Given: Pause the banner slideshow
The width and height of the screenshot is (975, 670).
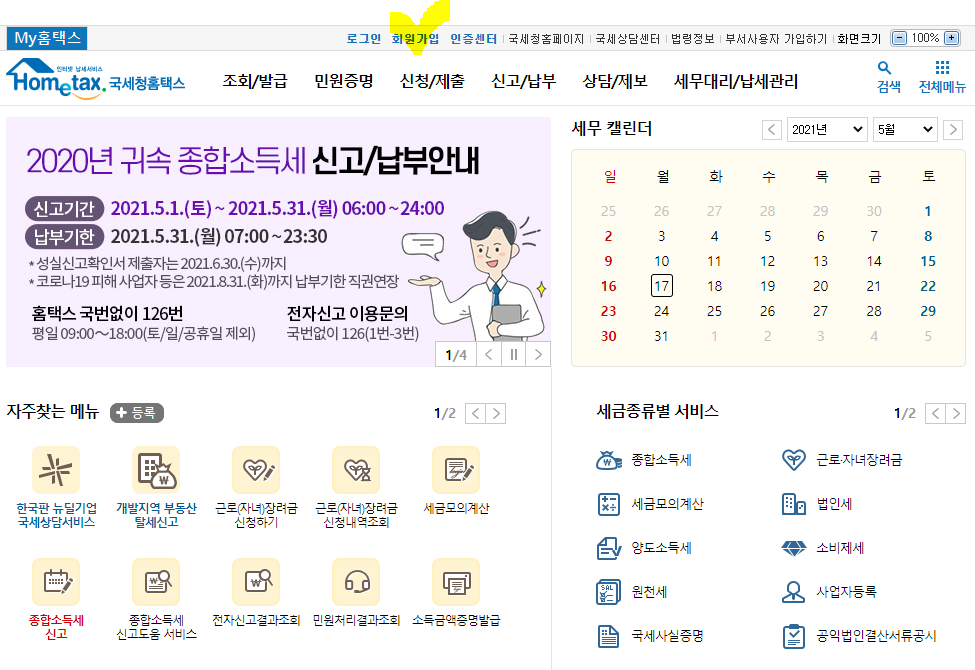Looking at the screenshot, I should [514, 355].
